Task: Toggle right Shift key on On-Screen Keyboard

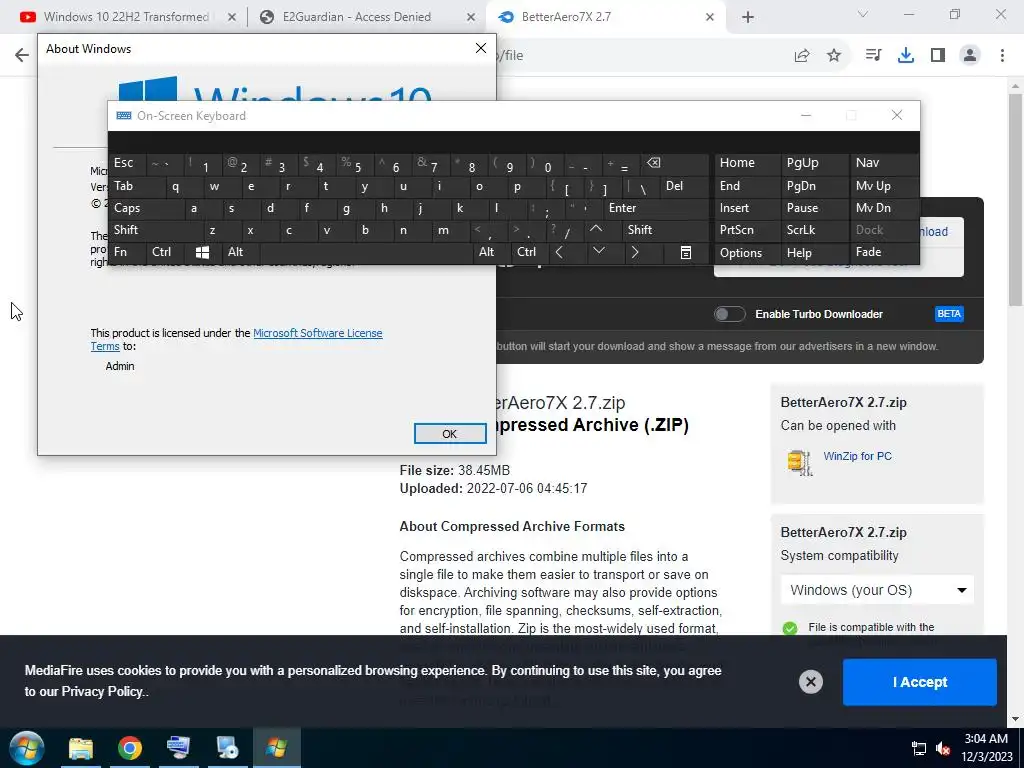Action: click(665, 230)
